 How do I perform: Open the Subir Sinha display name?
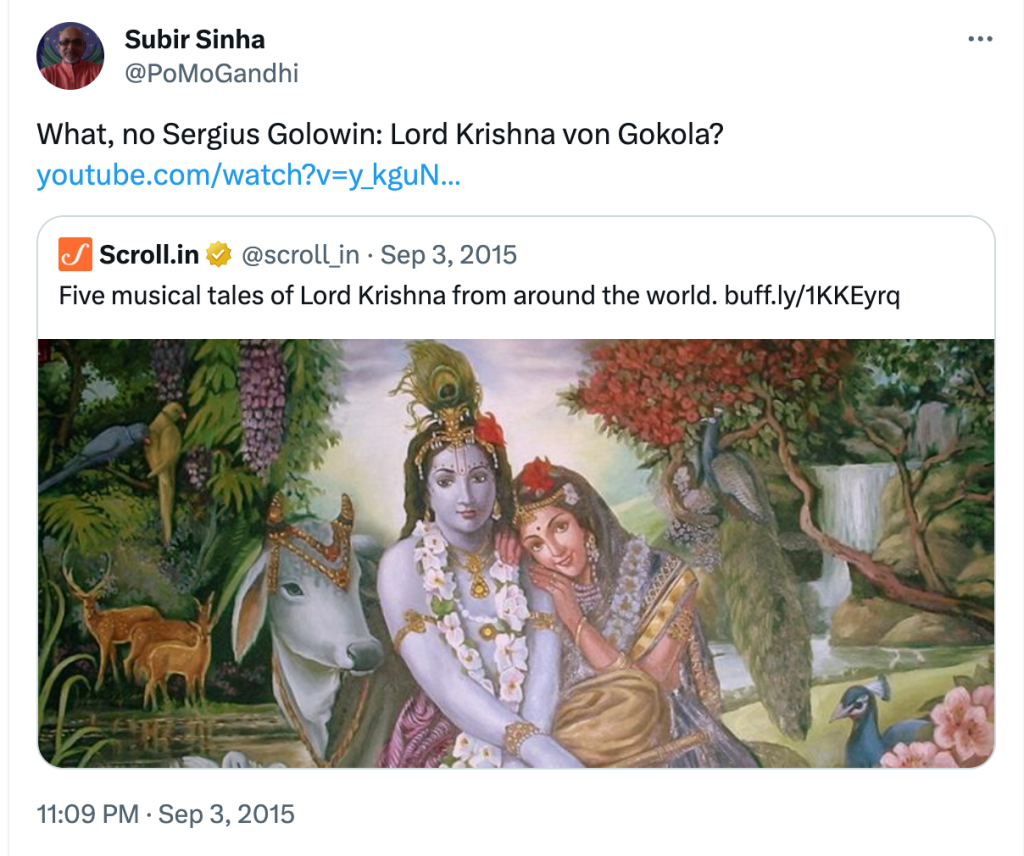(x=195, y=40)
